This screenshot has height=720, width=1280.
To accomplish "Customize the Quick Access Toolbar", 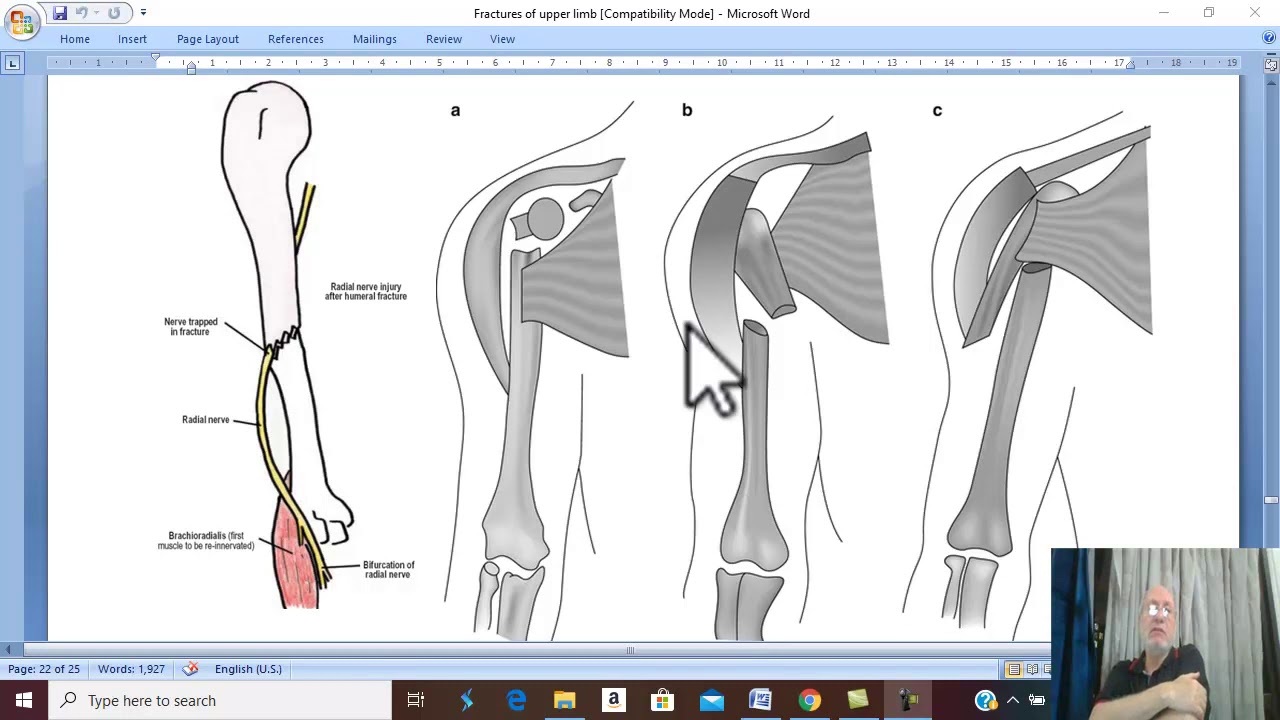I will click(x=143, y=13).
